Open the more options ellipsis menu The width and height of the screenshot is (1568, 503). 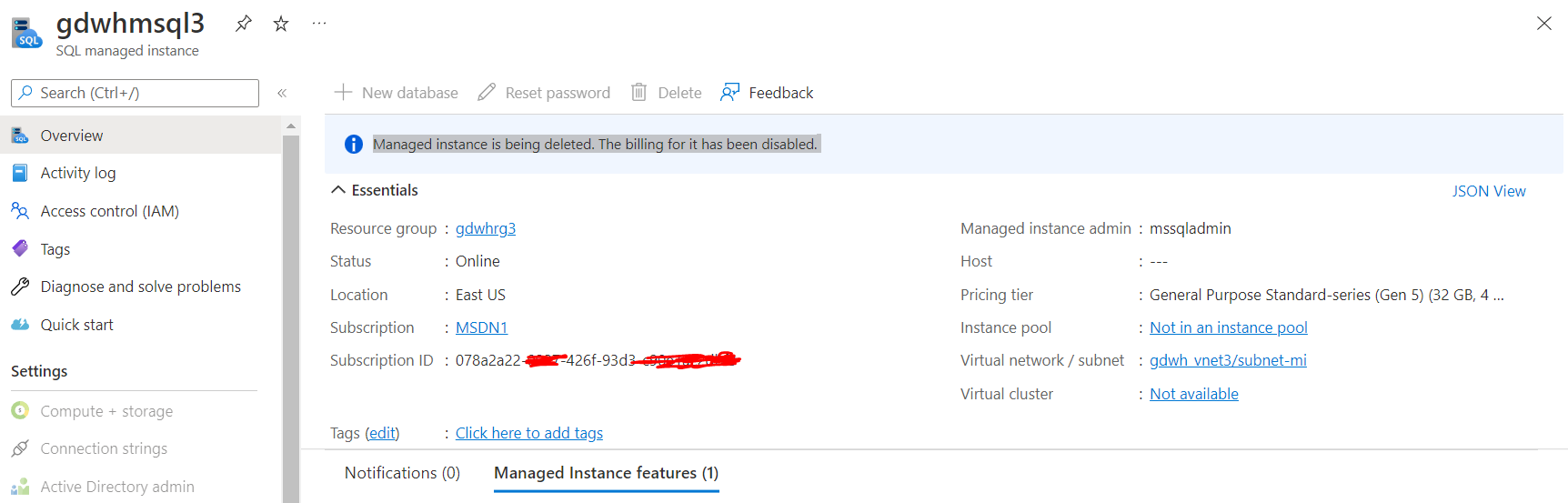click(x=319, y=24)
